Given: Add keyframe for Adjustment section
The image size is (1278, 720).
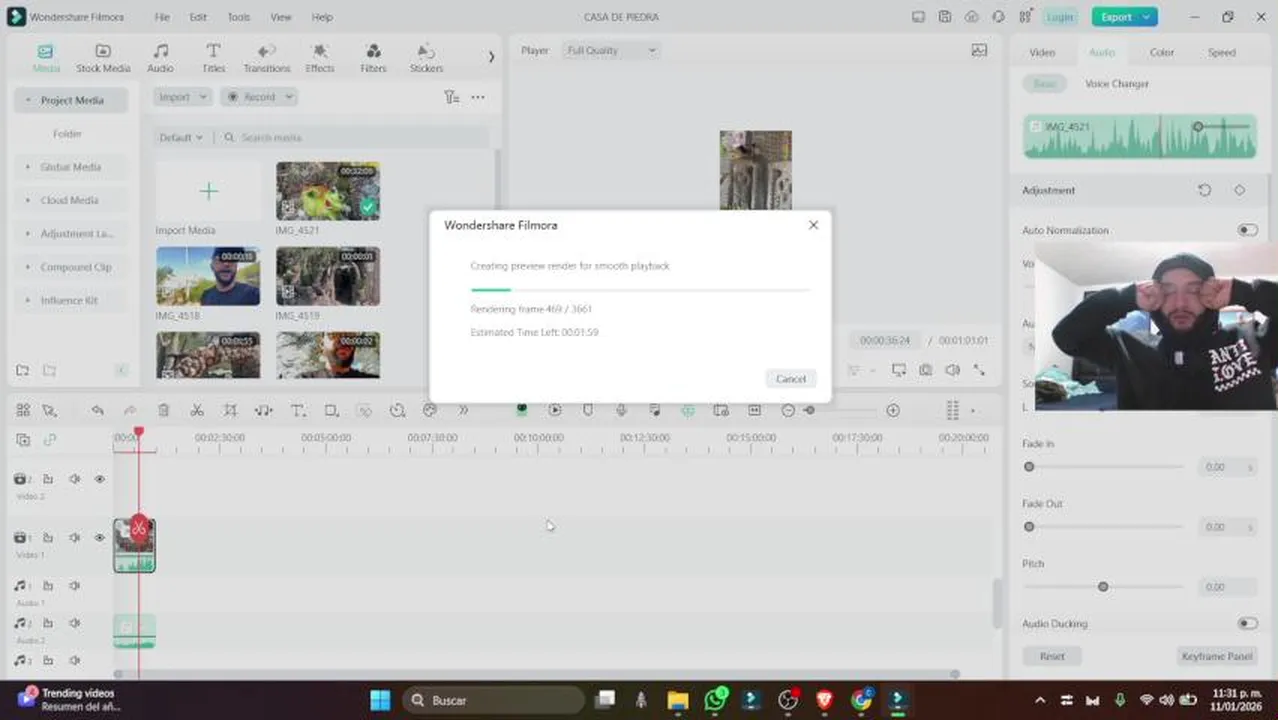Looking at the screenshot, I should (x=1239, y=190).
